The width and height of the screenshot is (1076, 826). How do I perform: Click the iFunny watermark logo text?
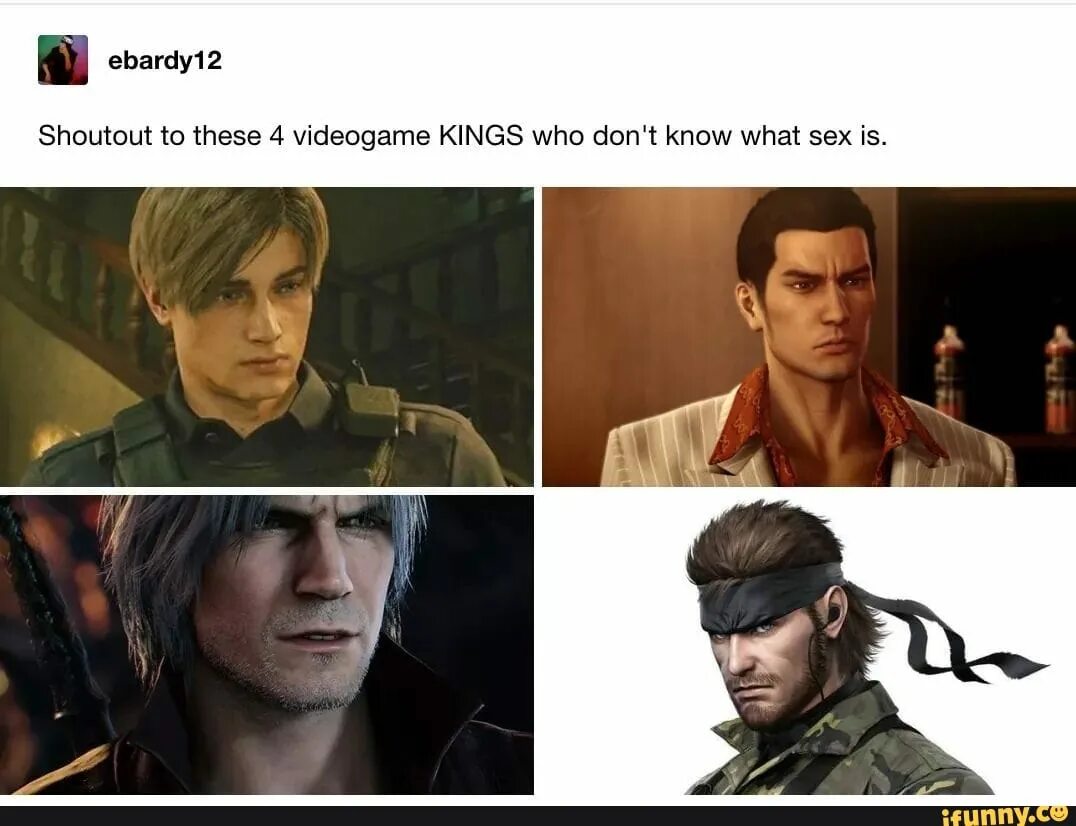coord(994,816)
